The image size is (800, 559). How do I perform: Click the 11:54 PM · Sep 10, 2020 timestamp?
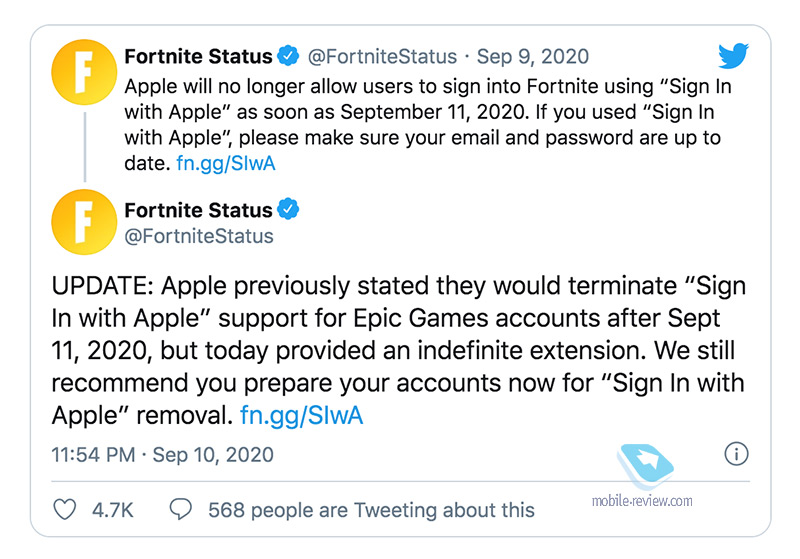[162, 454]
